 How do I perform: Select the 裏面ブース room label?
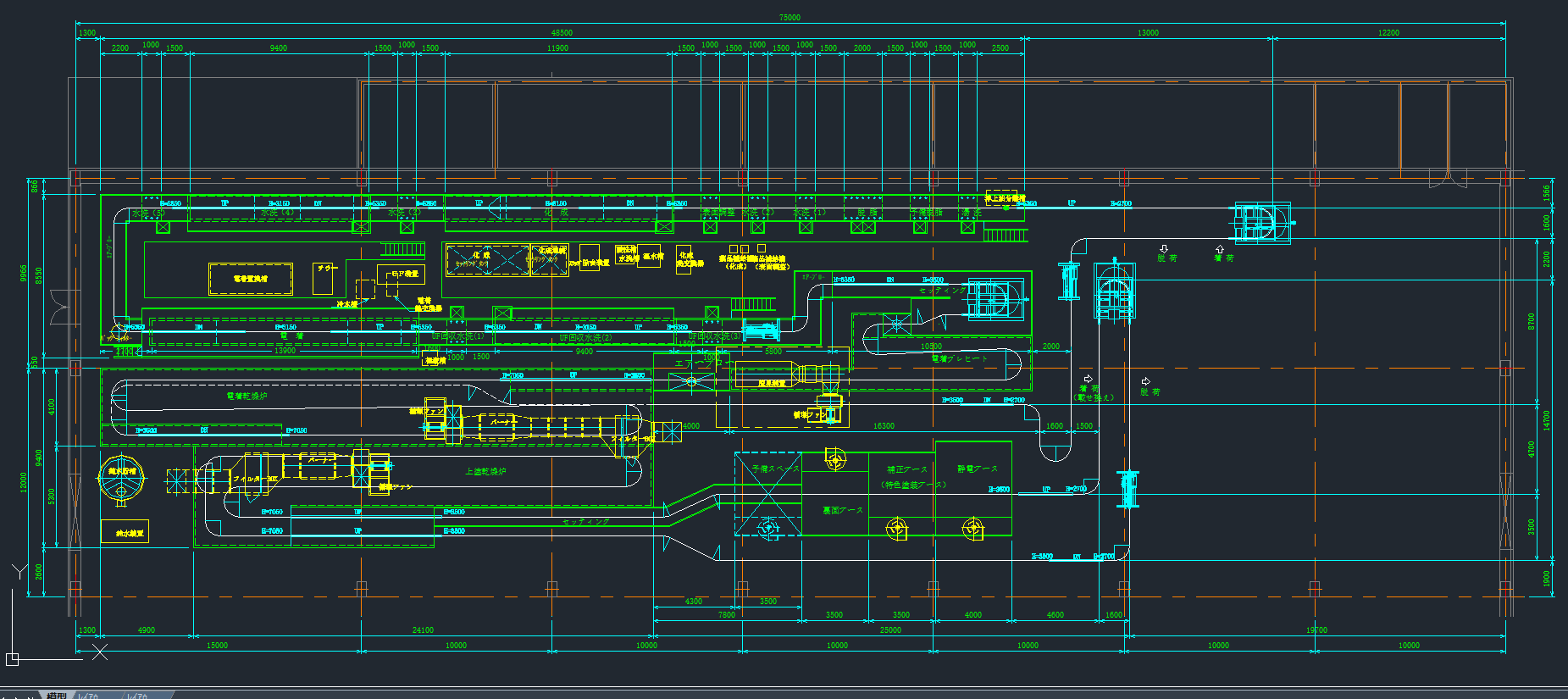pos(842,510)
